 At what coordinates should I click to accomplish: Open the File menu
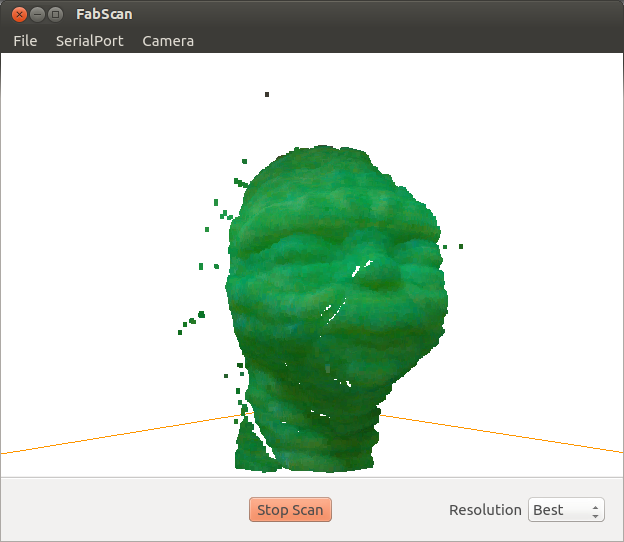(x=25, y=41)
